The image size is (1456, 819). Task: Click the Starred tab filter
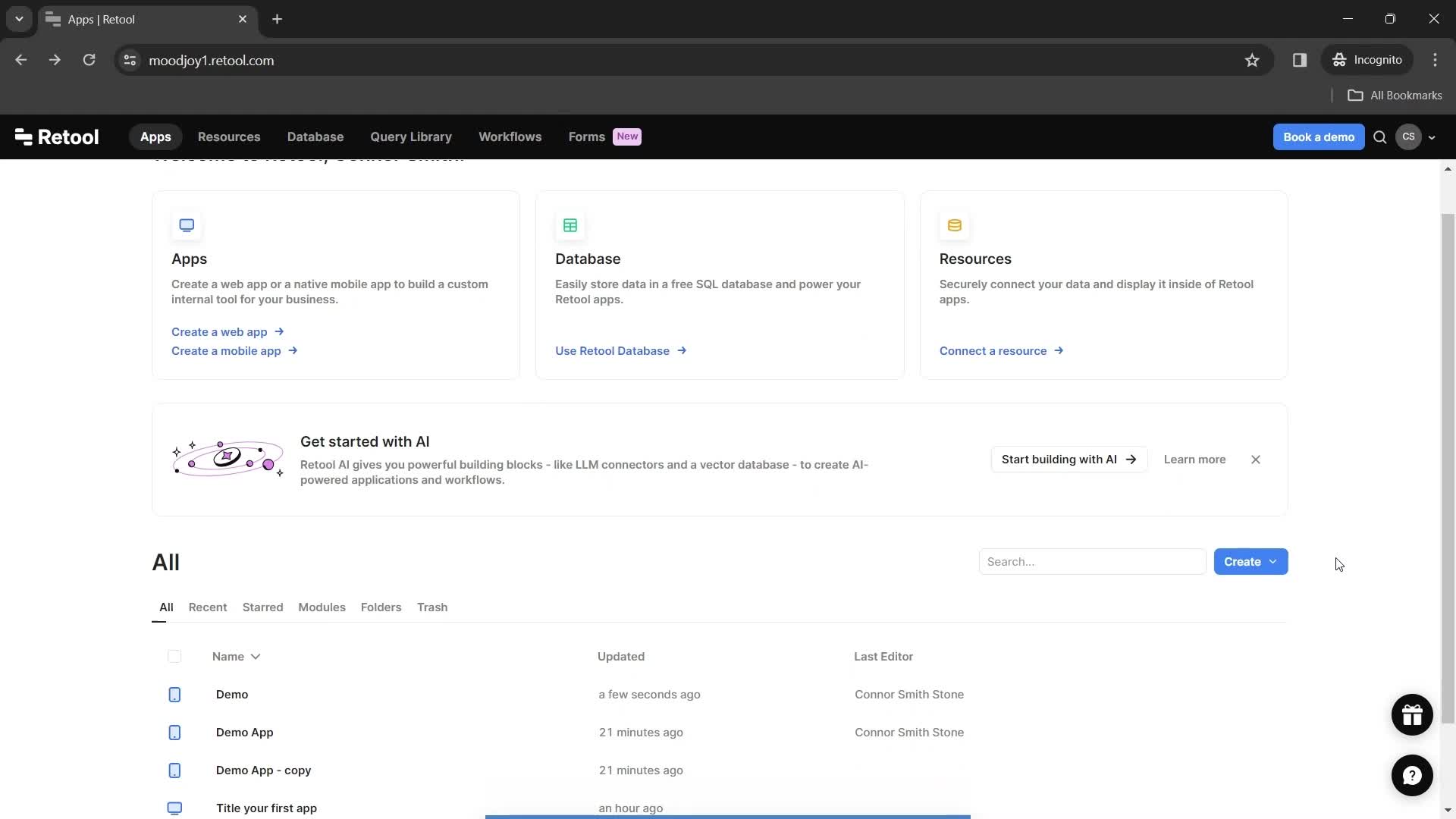263,607
